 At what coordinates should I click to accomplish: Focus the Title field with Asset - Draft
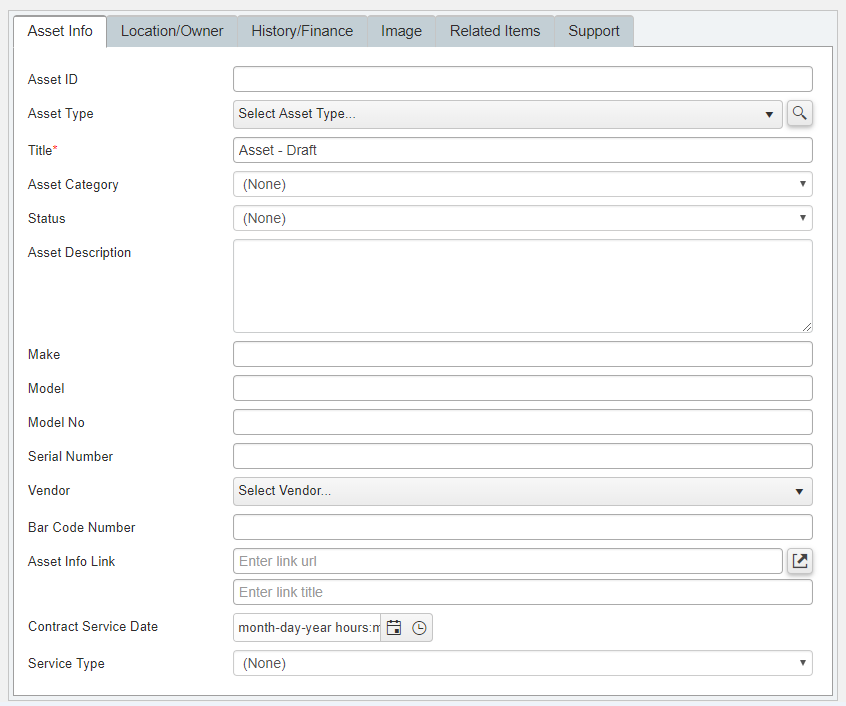coord(523,150)
